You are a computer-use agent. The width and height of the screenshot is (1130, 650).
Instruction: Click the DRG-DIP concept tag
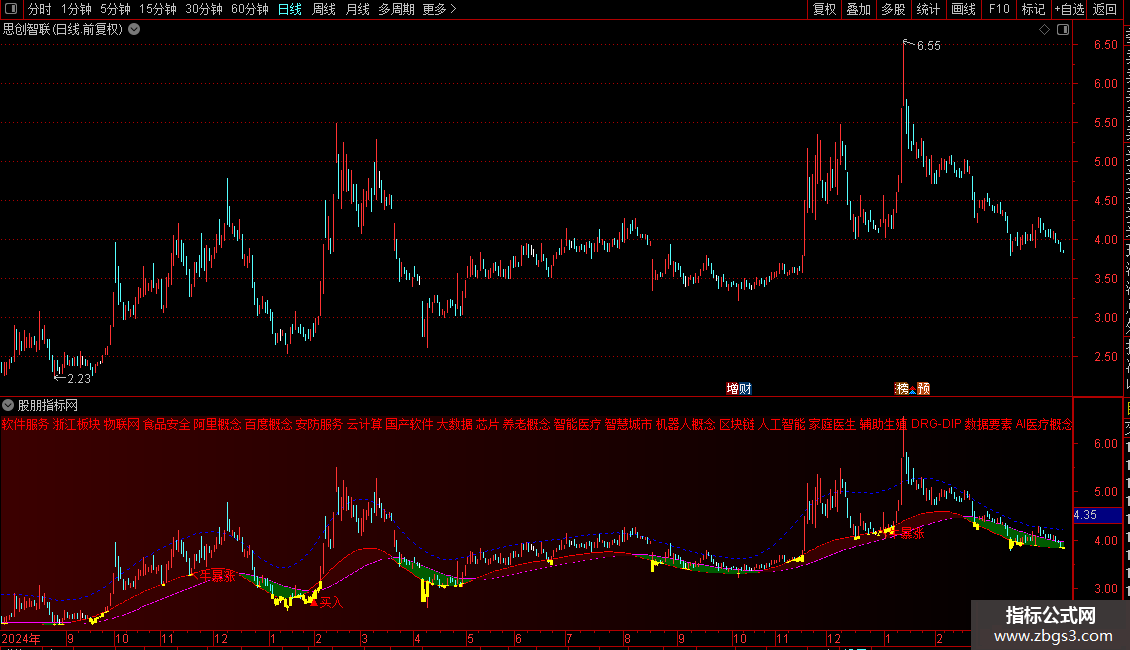coord(936,424)
